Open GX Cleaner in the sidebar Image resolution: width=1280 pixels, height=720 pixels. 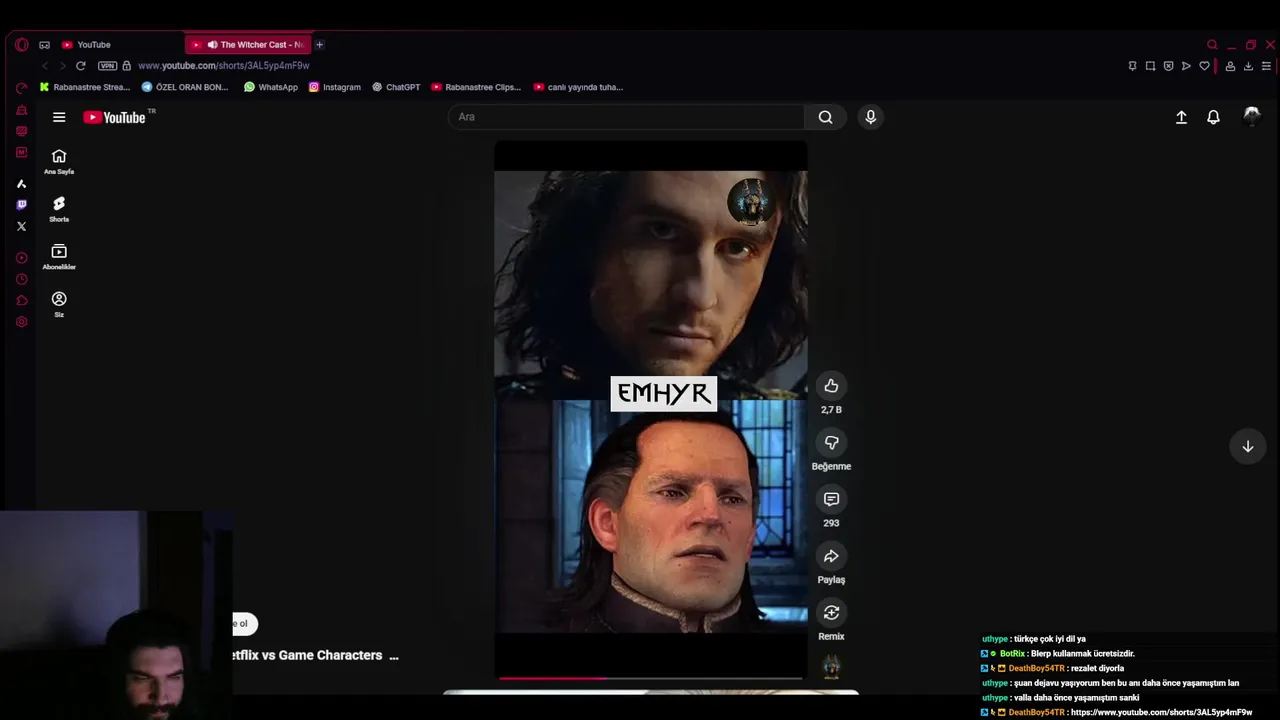pyautogui.click(x=21, y=109)
